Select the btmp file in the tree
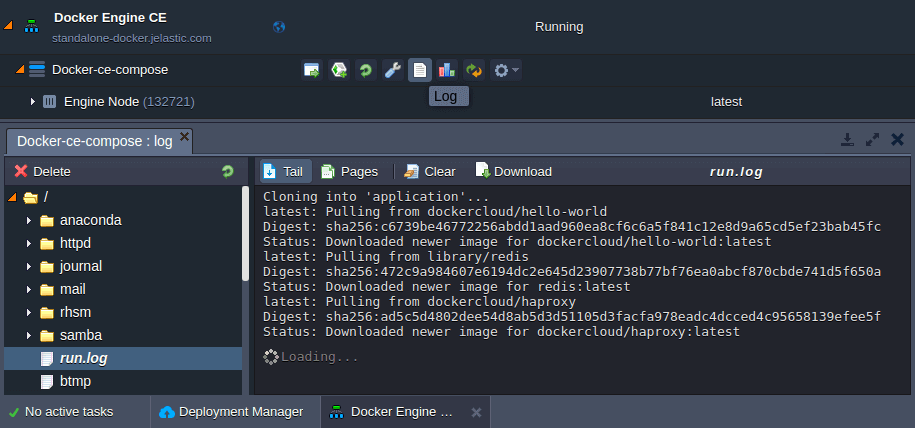The height and width of the screenshot is (428, 915). pos(75,381)
